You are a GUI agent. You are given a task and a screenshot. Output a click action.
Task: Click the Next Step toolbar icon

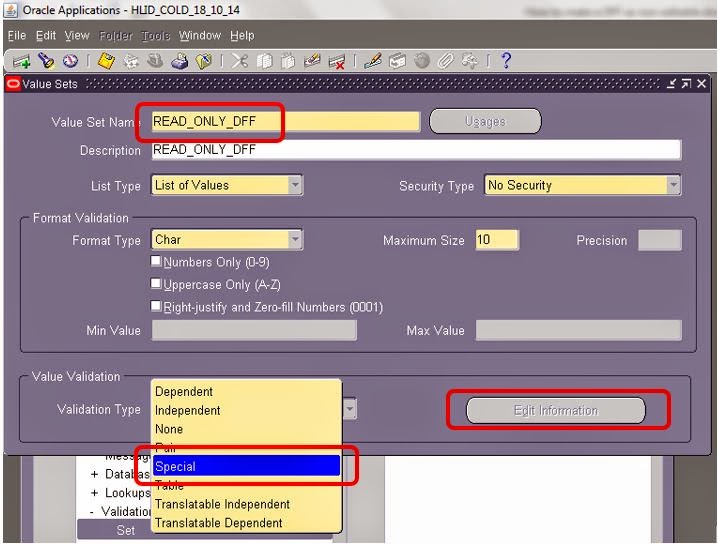tap(131, 61)
